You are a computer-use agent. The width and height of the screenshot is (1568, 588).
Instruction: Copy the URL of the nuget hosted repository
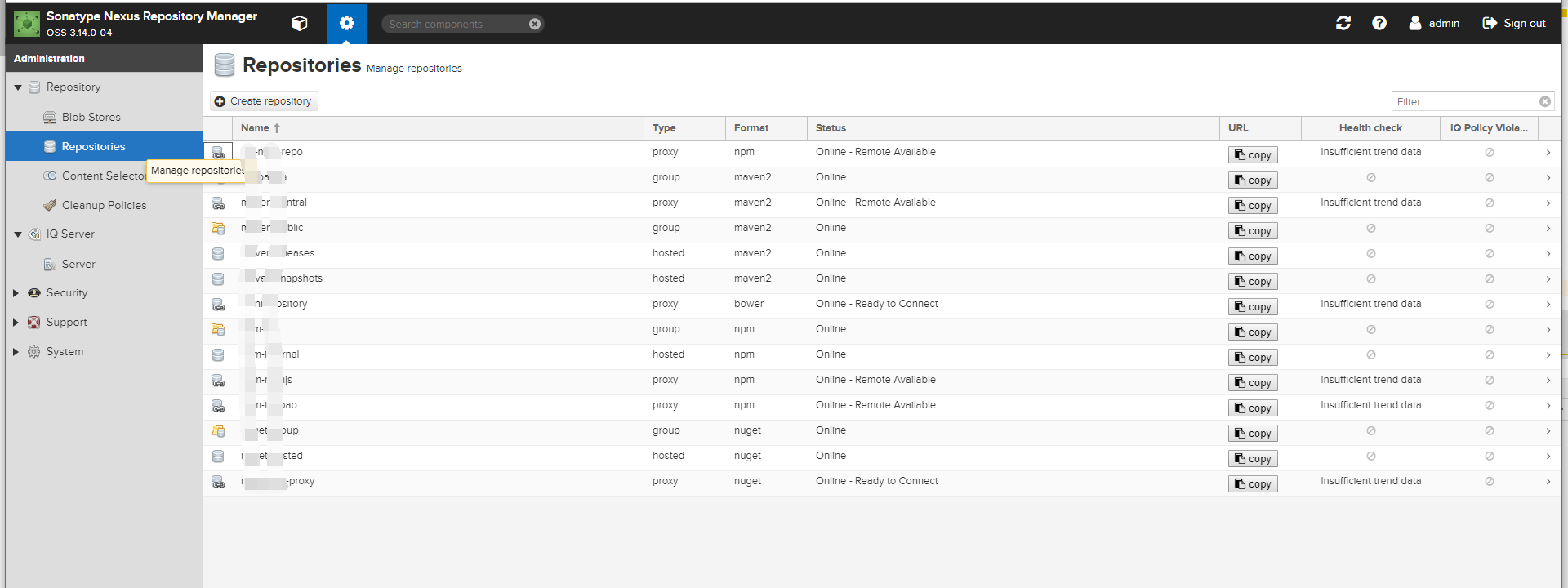click(1253, 459)
